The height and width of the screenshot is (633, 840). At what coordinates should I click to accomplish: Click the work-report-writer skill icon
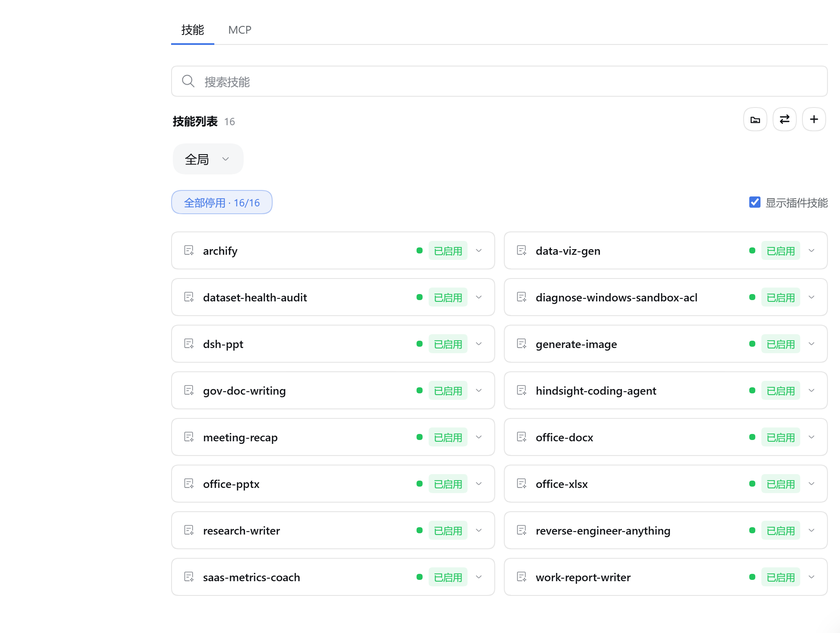(x=521, y=577)
